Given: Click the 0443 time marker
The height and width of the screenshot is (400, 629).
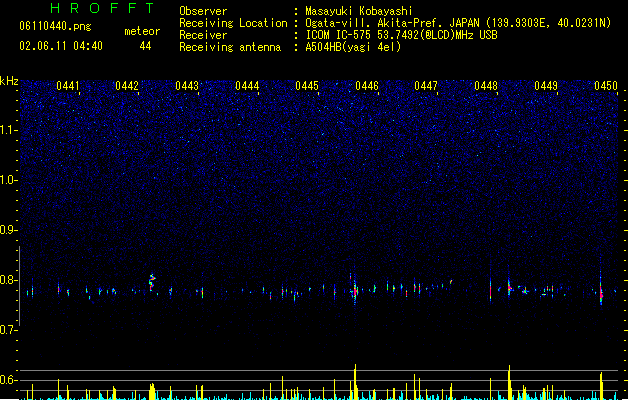Looking at the screenshot, I should pyautogui.click(x=187, y=86).
